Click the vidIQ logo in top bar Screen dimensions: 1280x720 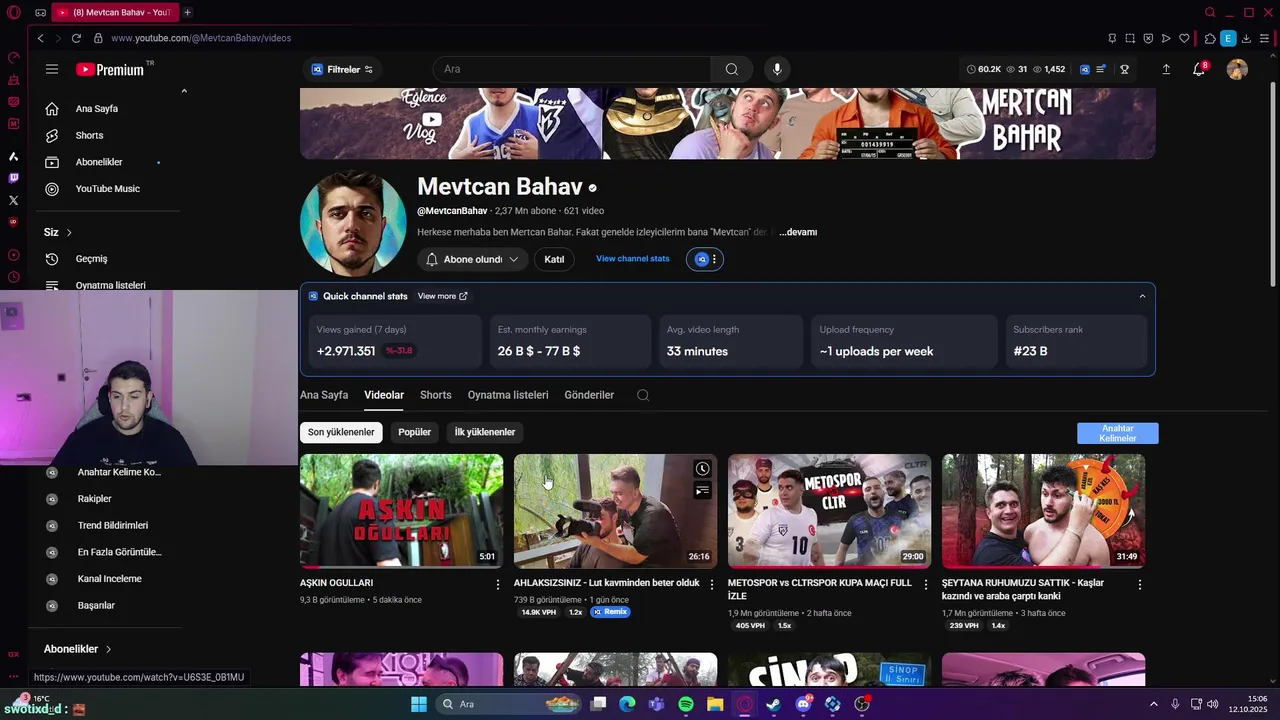pyautogui.click(x=1085, y=69)
